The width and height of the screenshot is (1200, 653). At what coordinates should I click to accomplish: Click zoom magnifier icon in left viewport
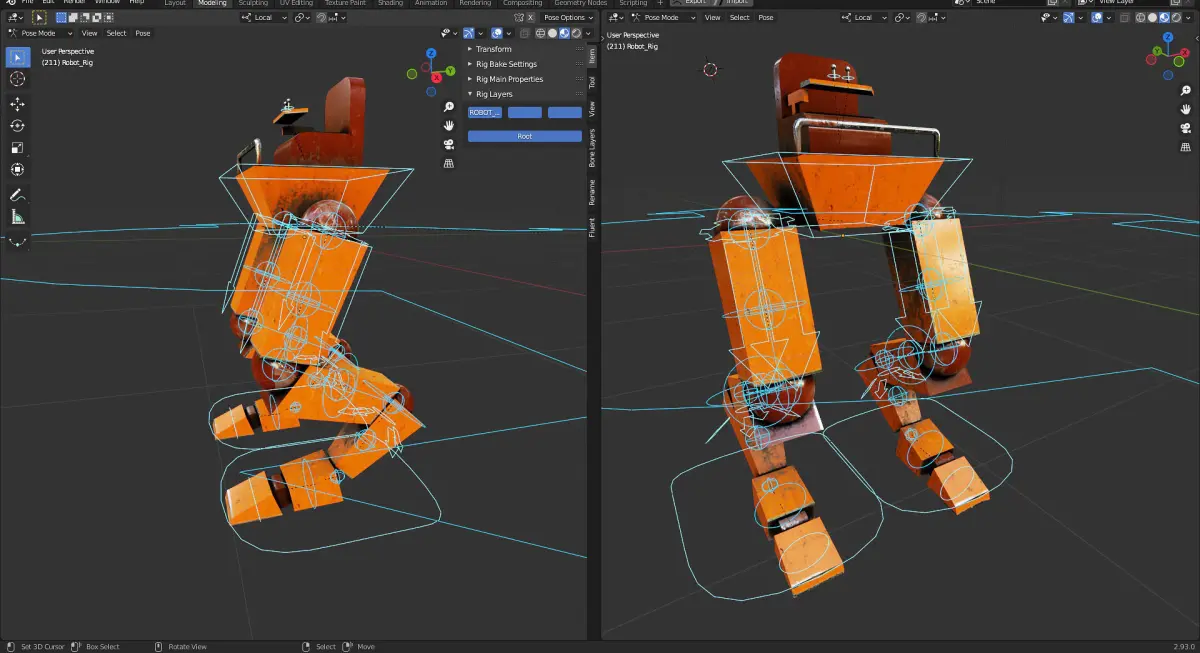449,107
